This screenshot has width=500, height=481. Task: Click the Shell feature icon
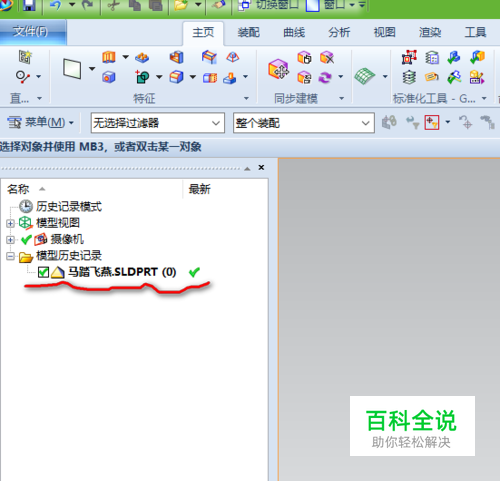point(176,57)
